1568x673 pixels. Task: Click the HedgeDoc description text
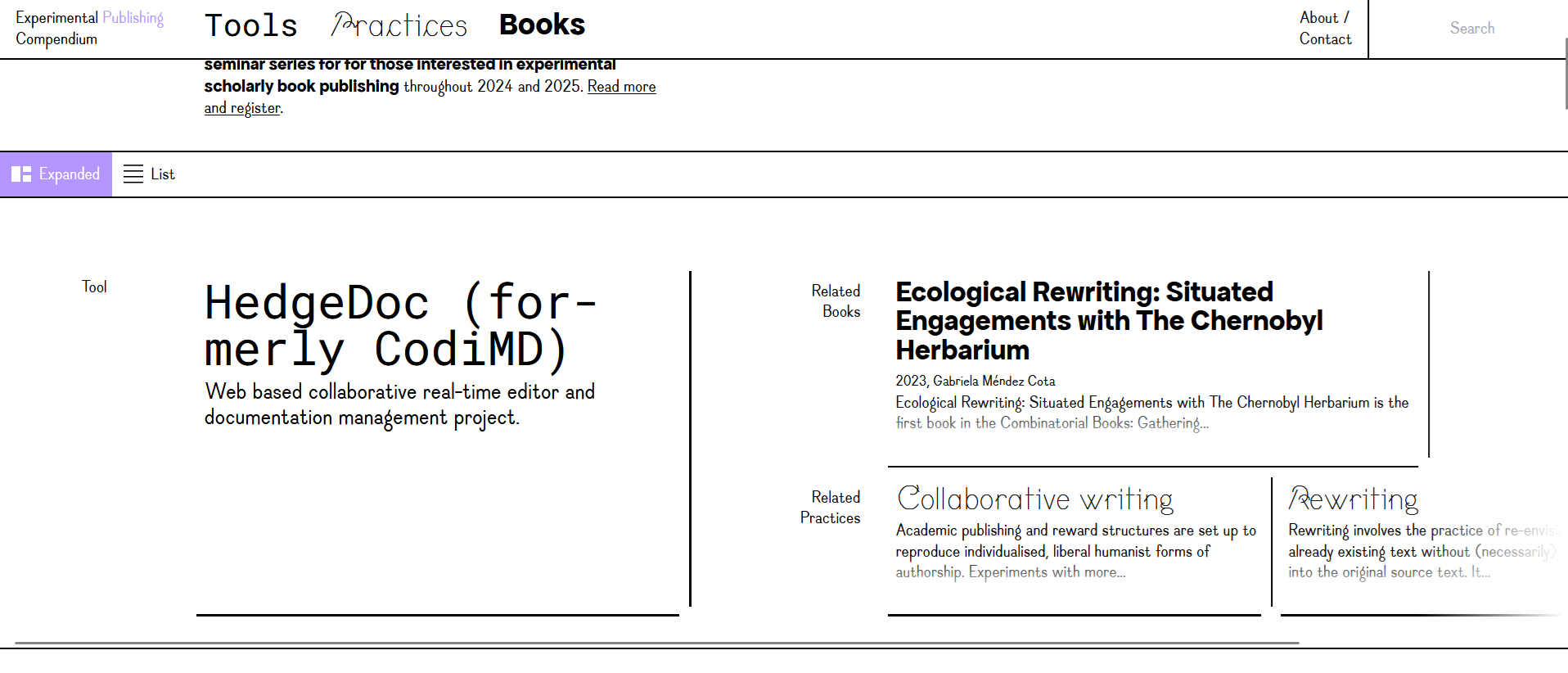(399, 404)
